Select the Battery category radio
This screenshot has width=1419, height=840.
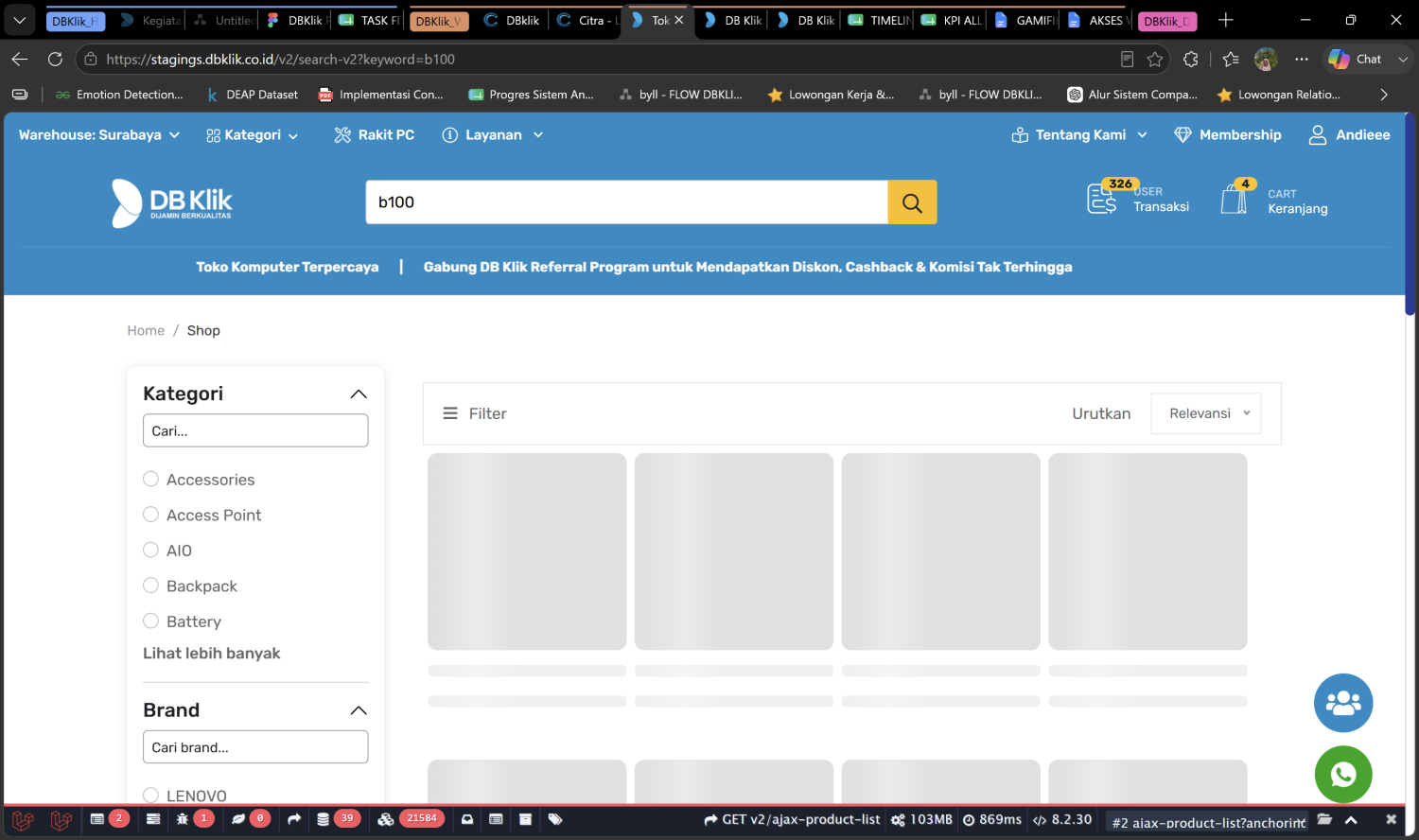pyautogui.click(x=150, y=621)
